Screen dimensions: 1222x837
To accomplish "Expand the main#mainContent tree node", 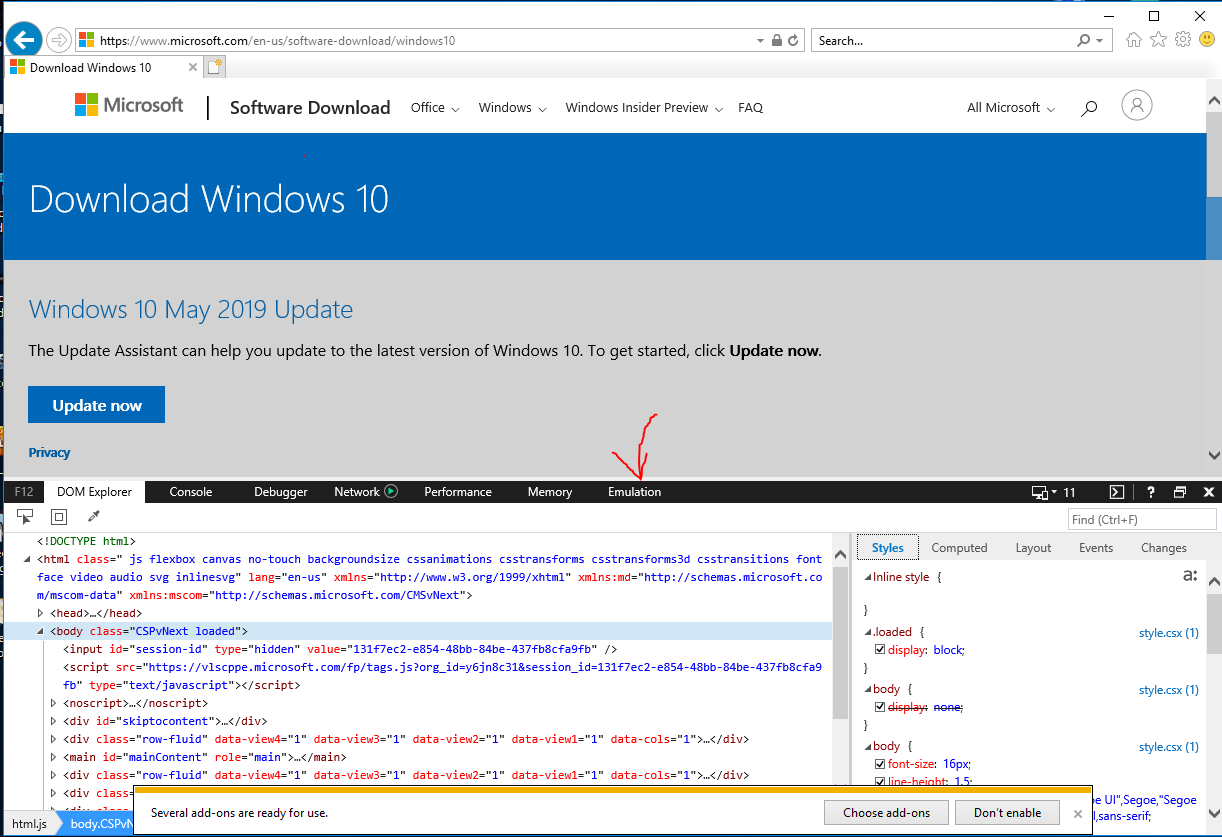I will (x=54, y=757).
